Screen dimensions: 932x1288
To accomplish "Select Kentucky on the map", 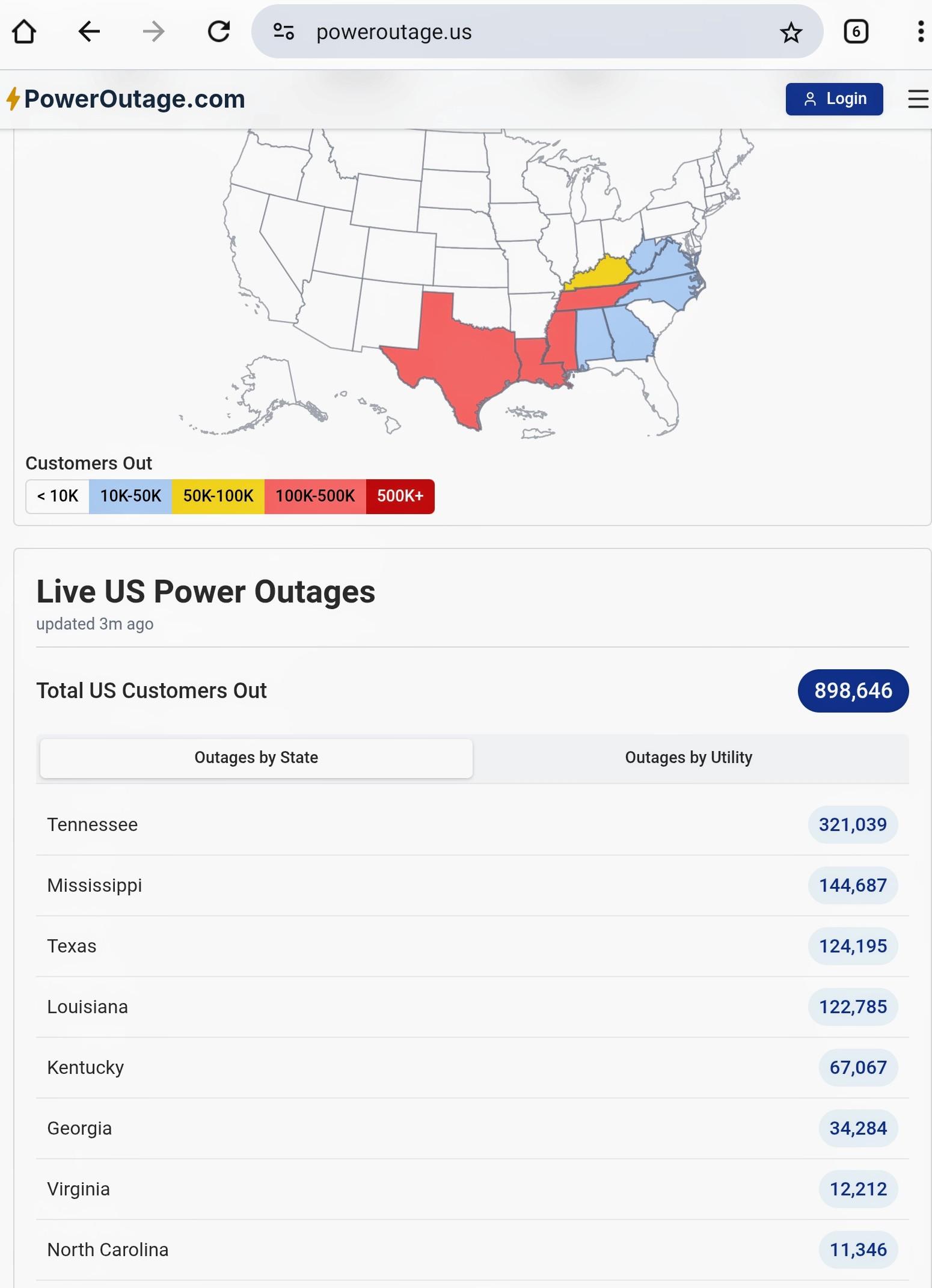I will (598, 274).
